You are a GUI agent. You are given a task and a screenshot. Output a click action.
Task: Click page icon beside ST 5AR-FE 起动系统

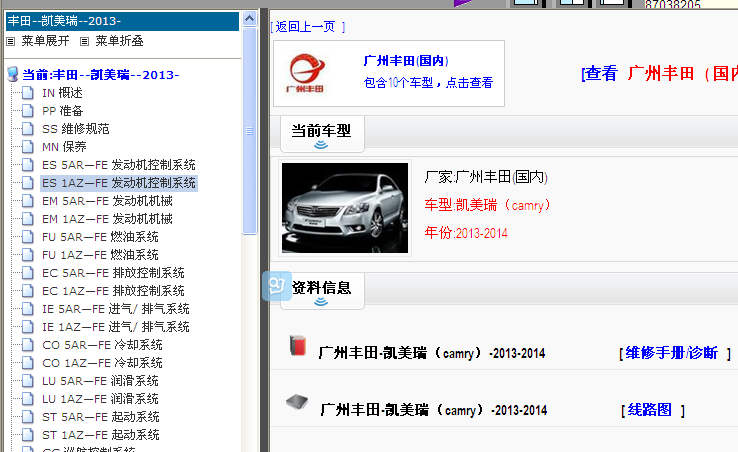click(x=28, y=417)
